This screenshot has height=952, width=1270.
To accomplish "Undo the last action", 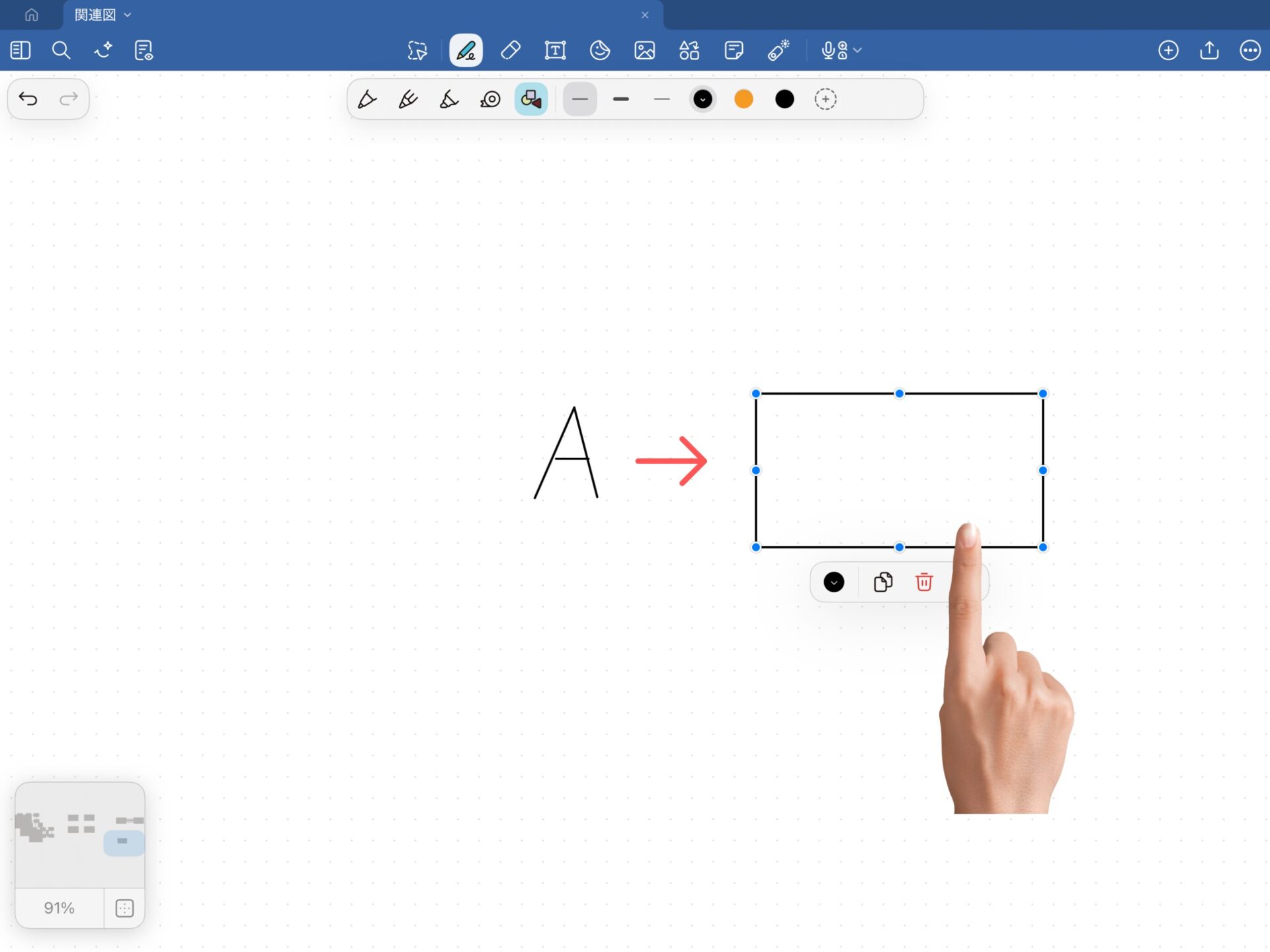I will tap(28, 99).
